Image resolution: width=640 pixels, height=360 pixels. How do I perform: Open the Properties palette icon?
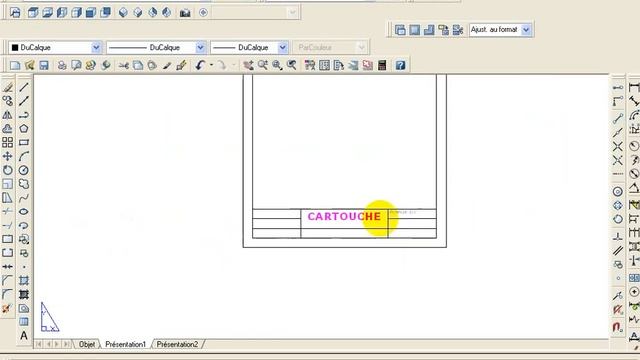tap(310, 65)
